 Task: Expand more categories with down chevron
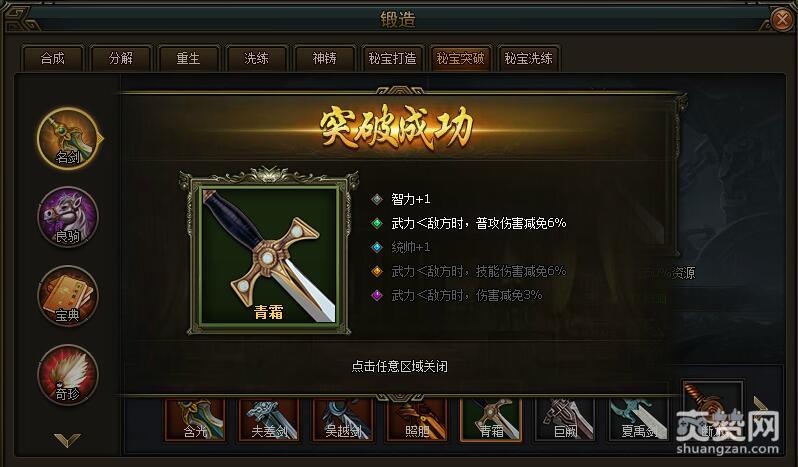pyautogui.click(x=67, y=440)
